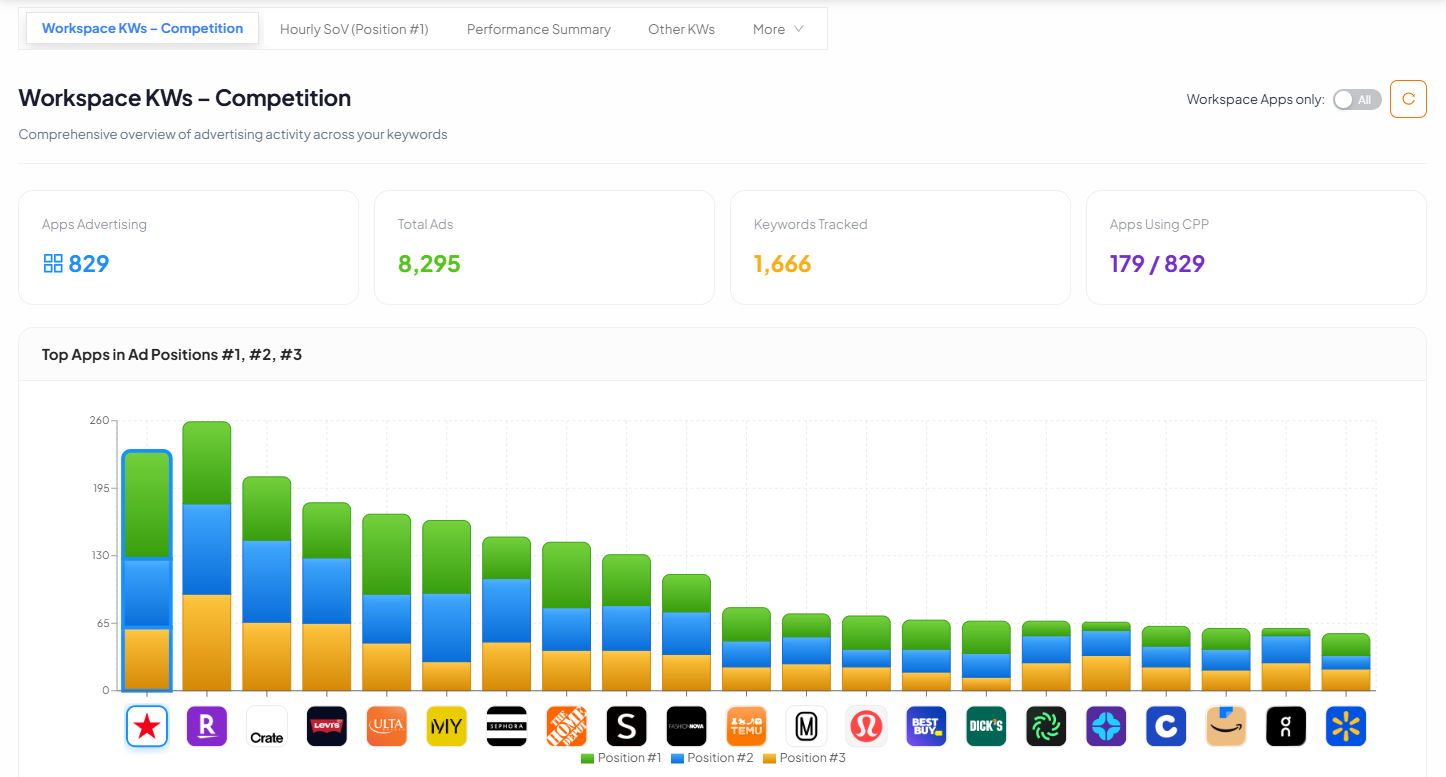The image size is (1446, 777).
Task: Select the Sephora app icon
Action: coord(507,727)
